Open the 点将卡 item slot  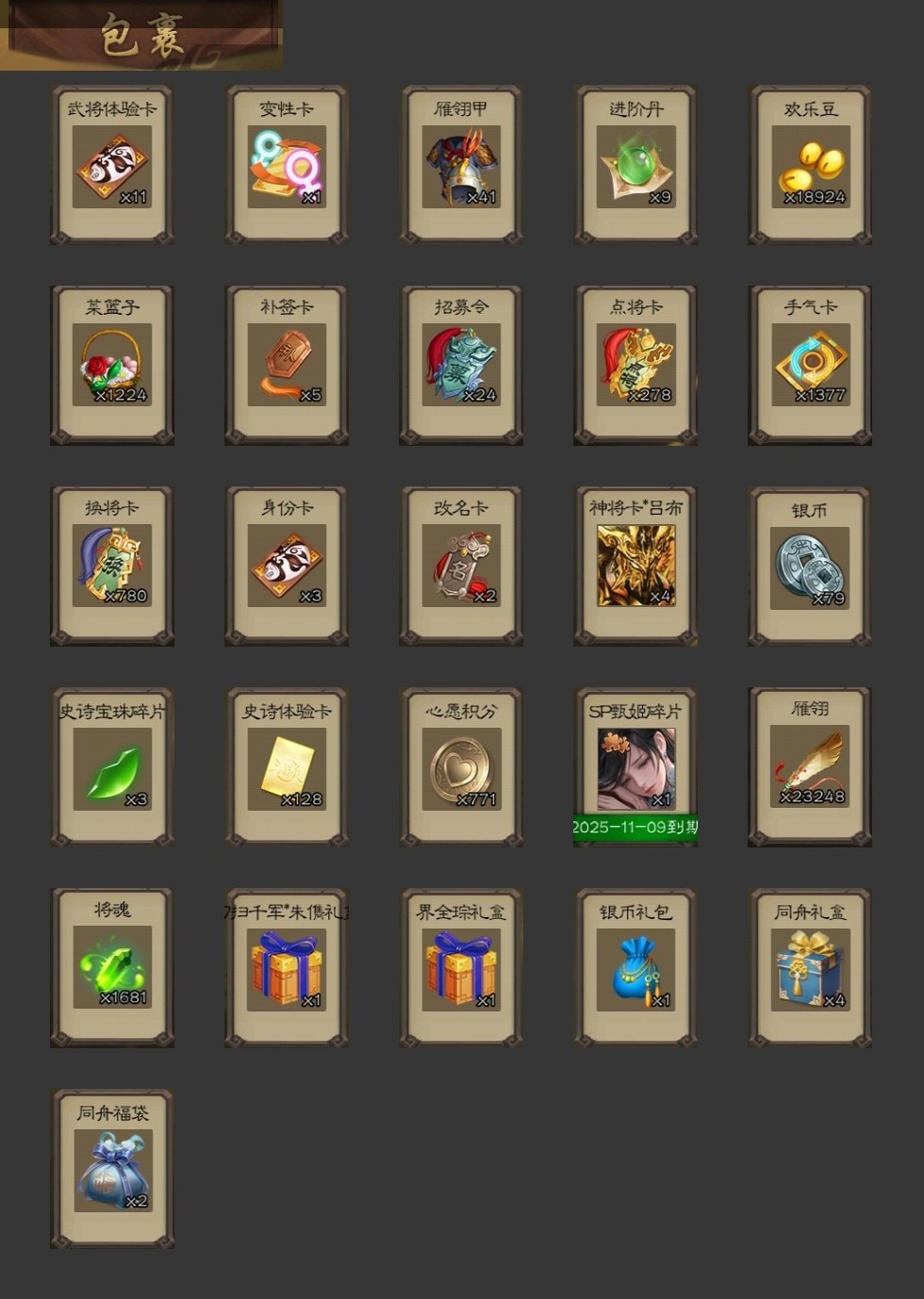pos(635,366)
